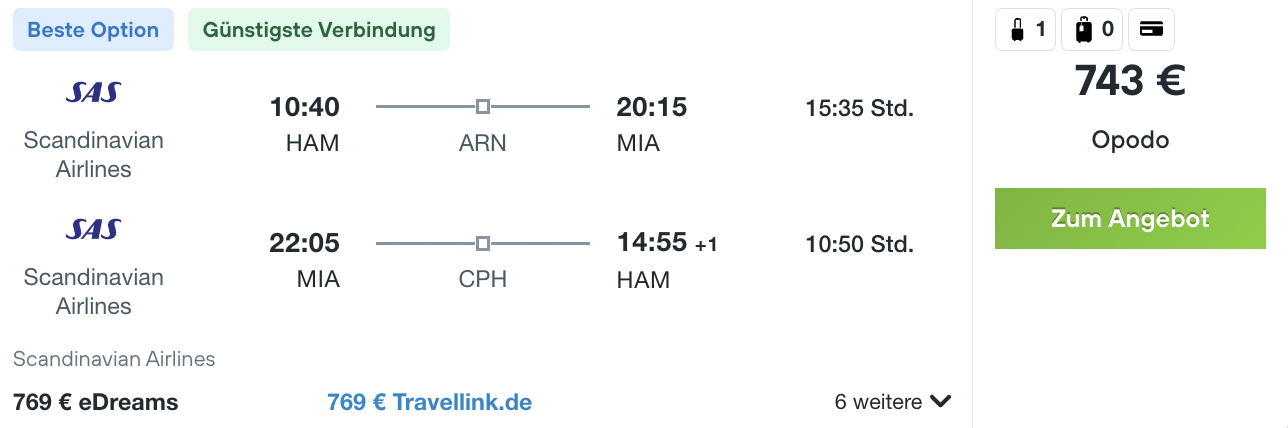Click the checked luggage icon
This screenshot has width=1288, height=428.
point(1083,30)
